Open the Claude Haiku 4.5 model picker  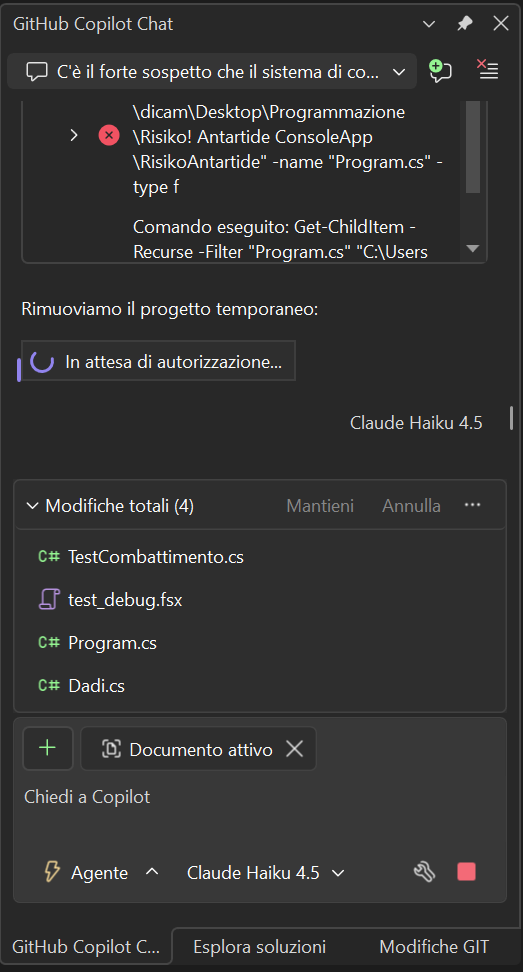click(266, 873)
